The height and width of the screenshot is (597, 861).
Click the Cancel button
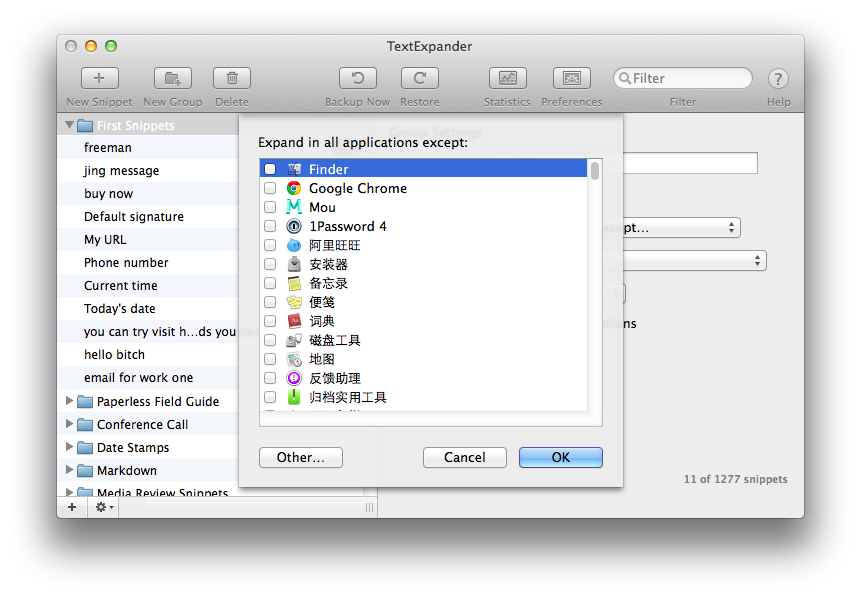point(465,457)
